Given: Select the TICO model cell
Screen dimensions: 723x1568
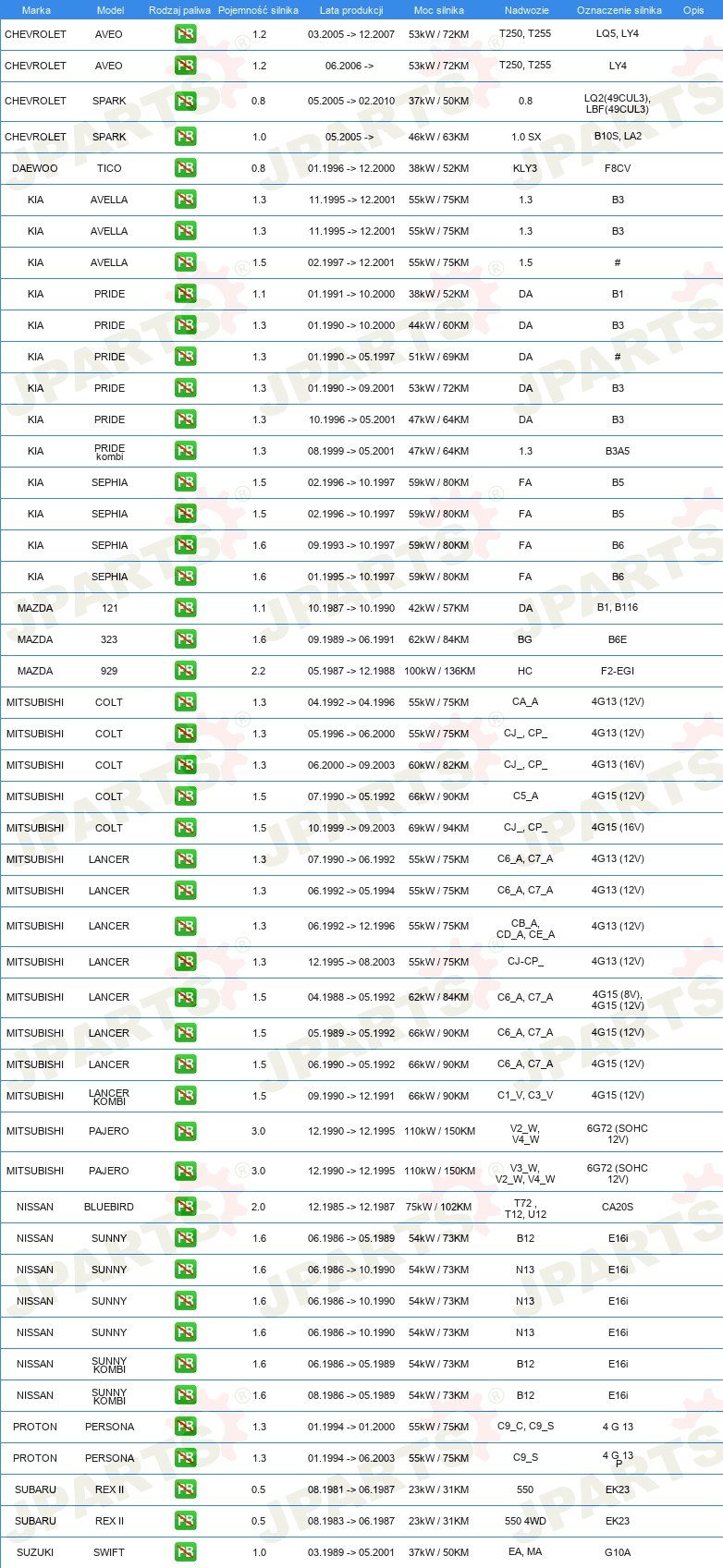Looking at the screenshot, I should tap(109, 168).
